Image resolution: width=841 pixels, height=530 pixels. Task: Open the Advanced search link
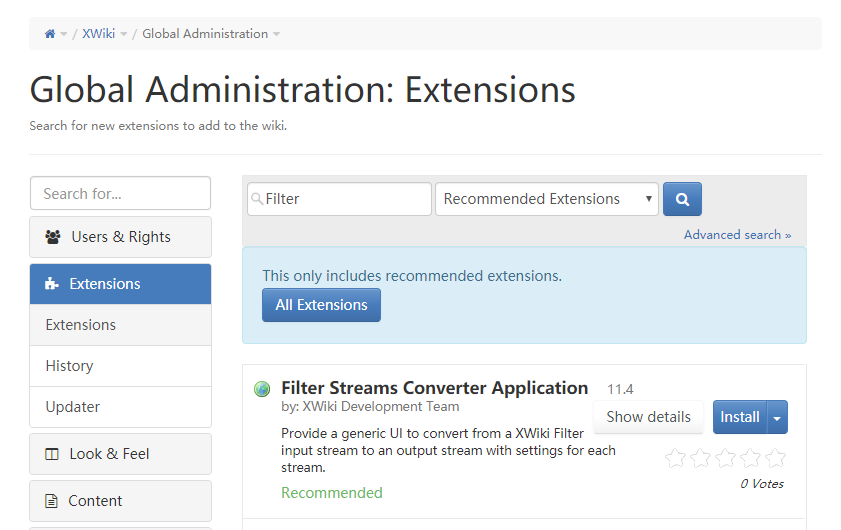tap(737, 235)
